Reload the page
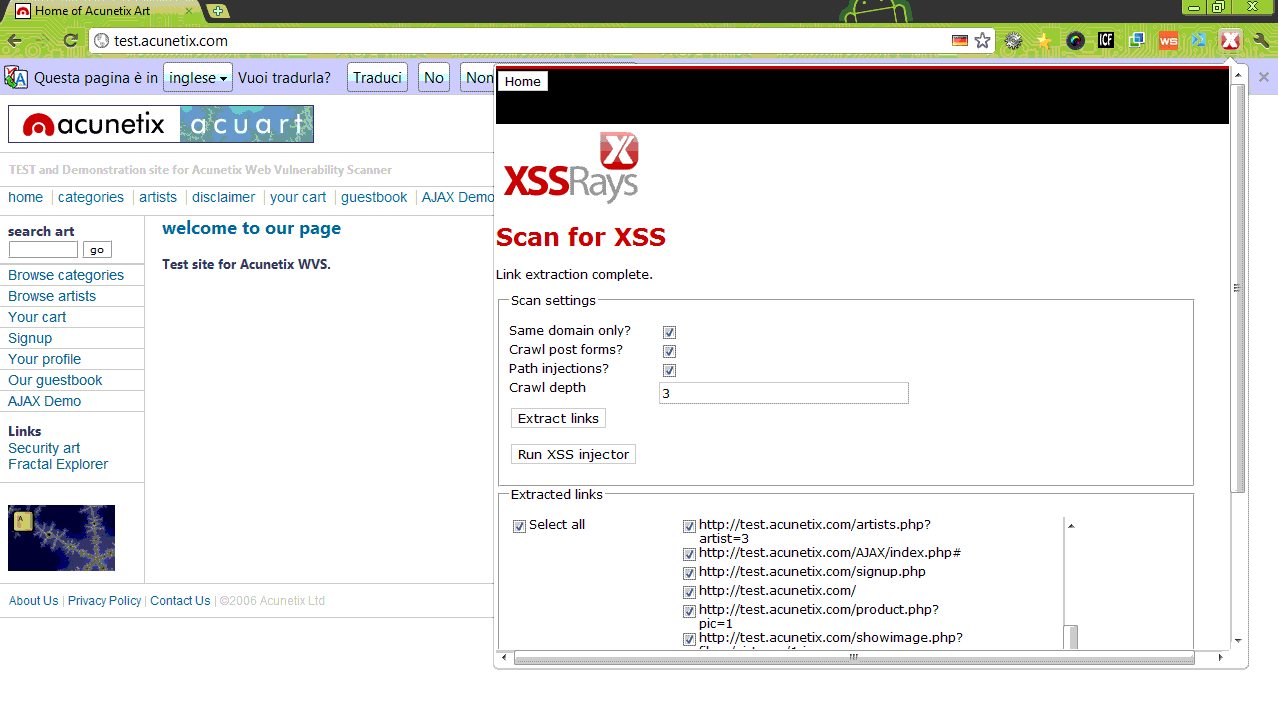The width and height of the screenshot is (1278, 707). point(70,41)
